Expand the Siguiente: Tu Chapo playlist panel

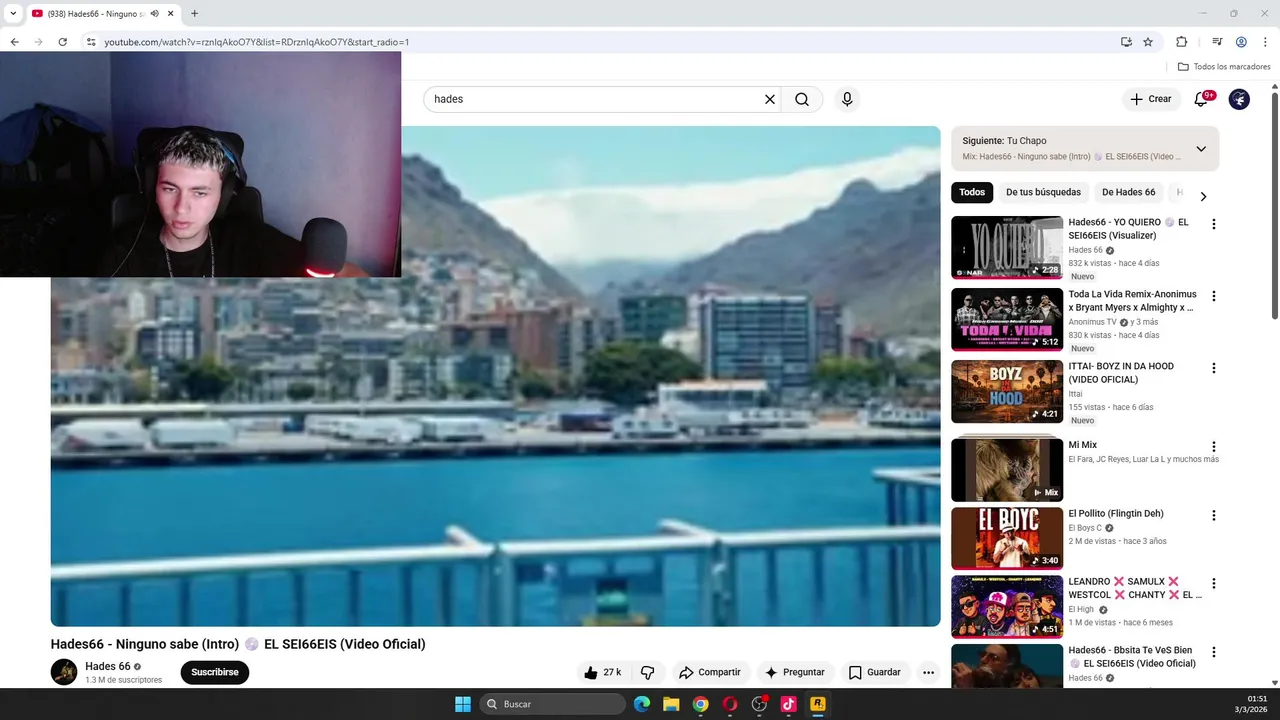(x=1201, y=149)
